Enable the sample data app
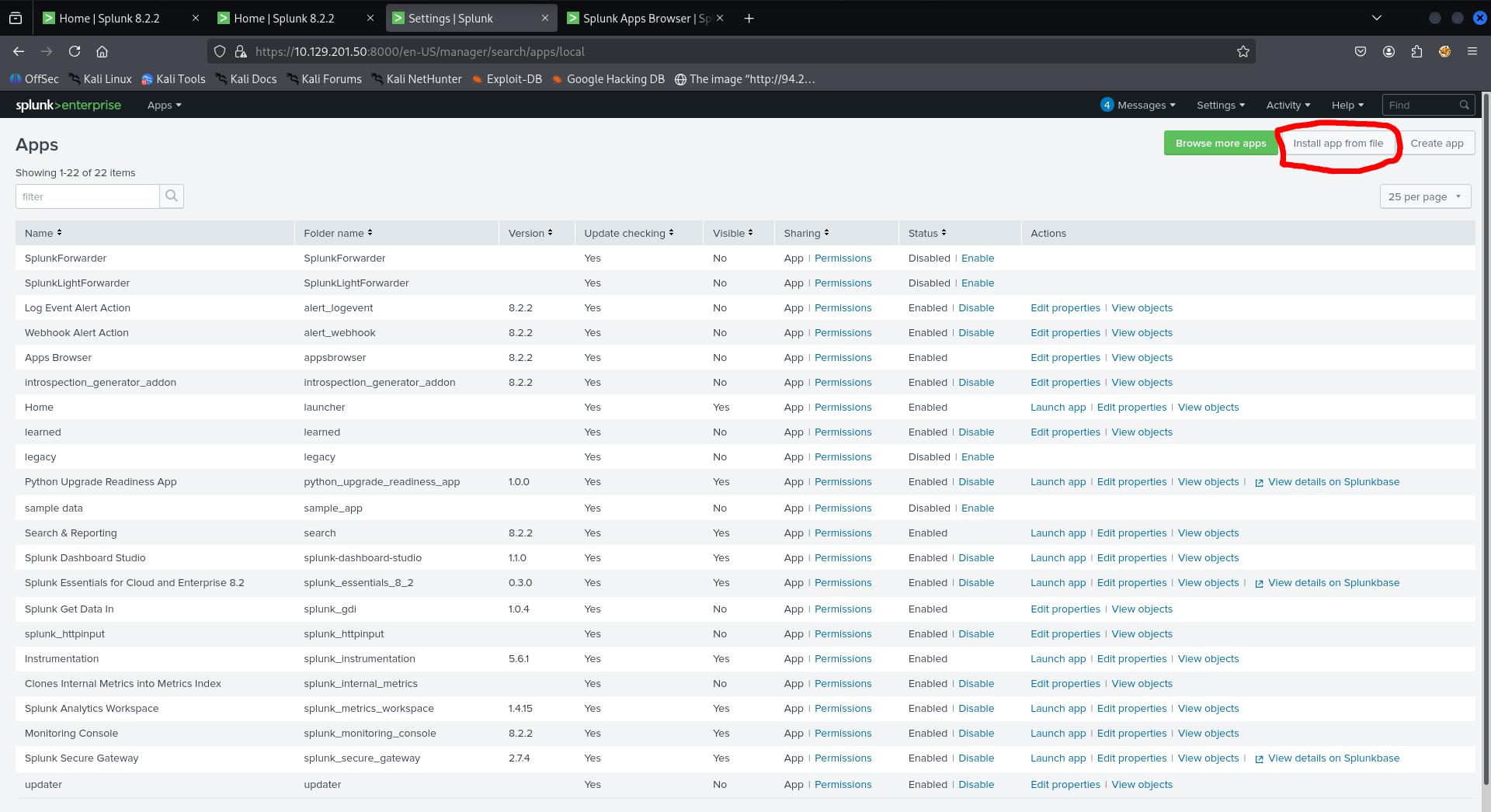This screenshot has width=1491, height=812. point(977,508)
